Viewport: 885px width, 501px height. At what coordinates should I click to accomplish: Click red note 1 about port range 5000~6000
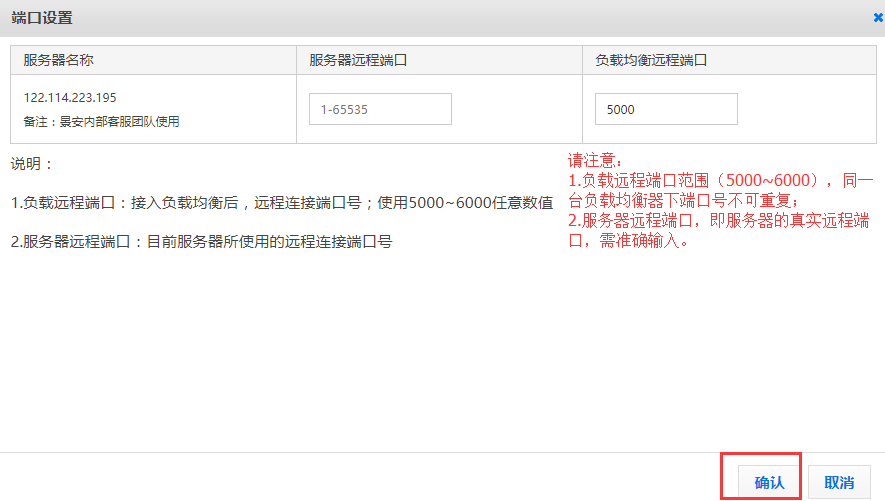[x=720, y=190]
